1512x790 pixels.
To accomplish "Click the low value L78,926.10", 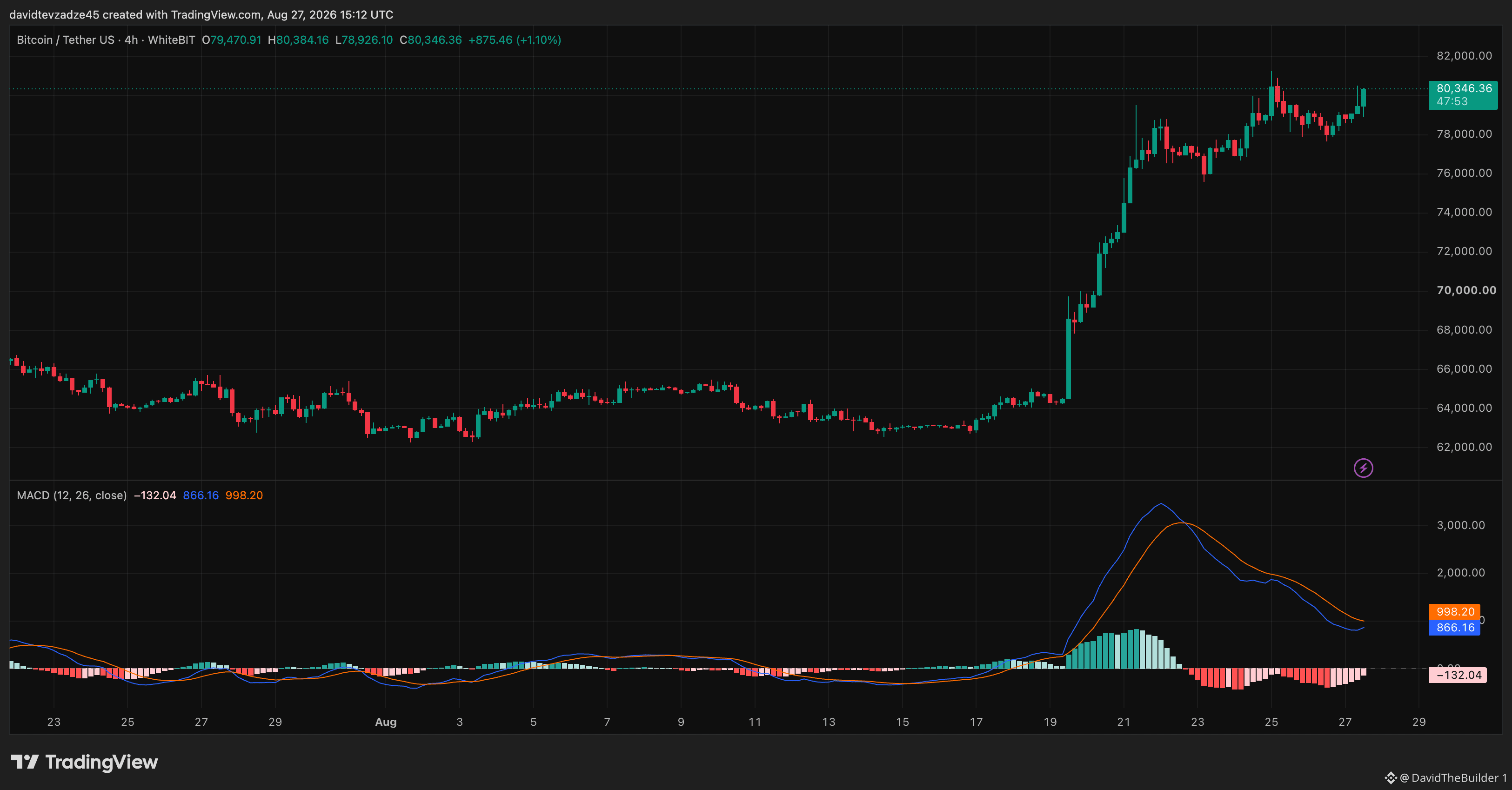I will (x=364, y=40).
